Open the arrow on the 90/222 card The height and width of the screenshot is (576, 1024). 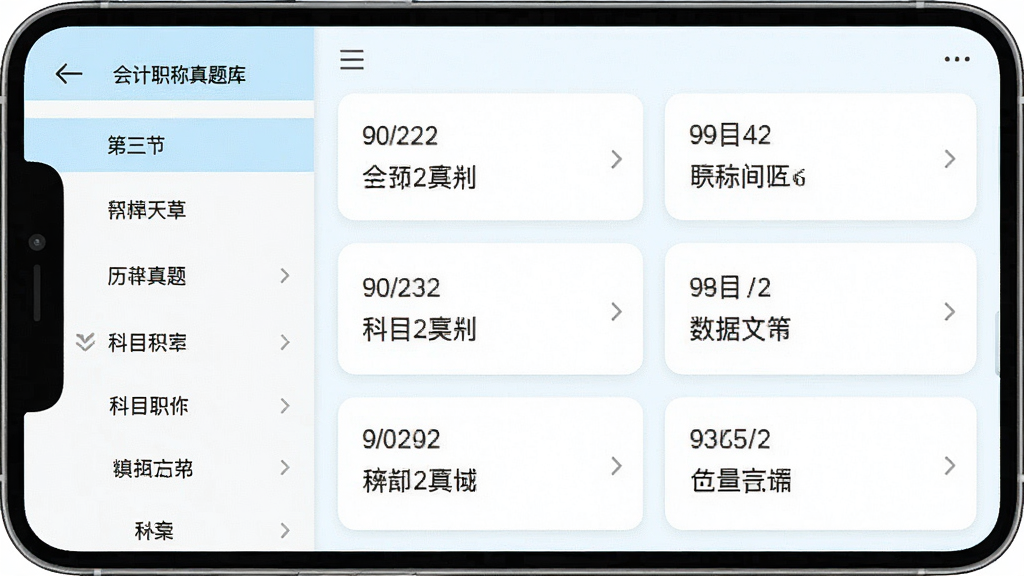[x=616, y=159]
